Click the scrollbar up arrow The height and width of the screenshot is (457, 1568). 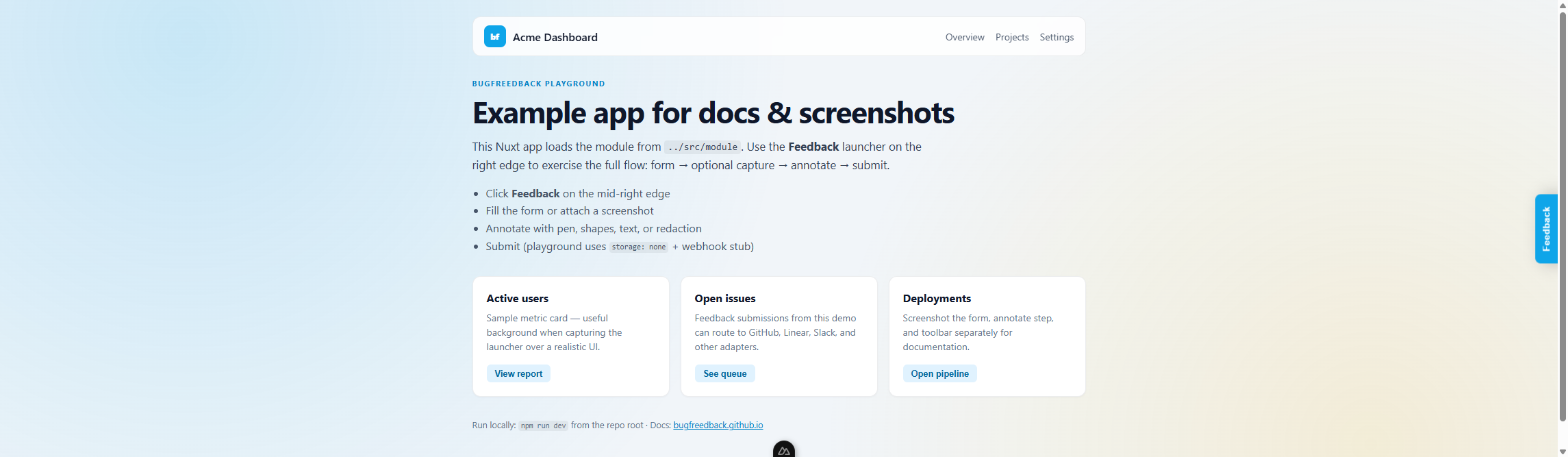pos(1562,5)
